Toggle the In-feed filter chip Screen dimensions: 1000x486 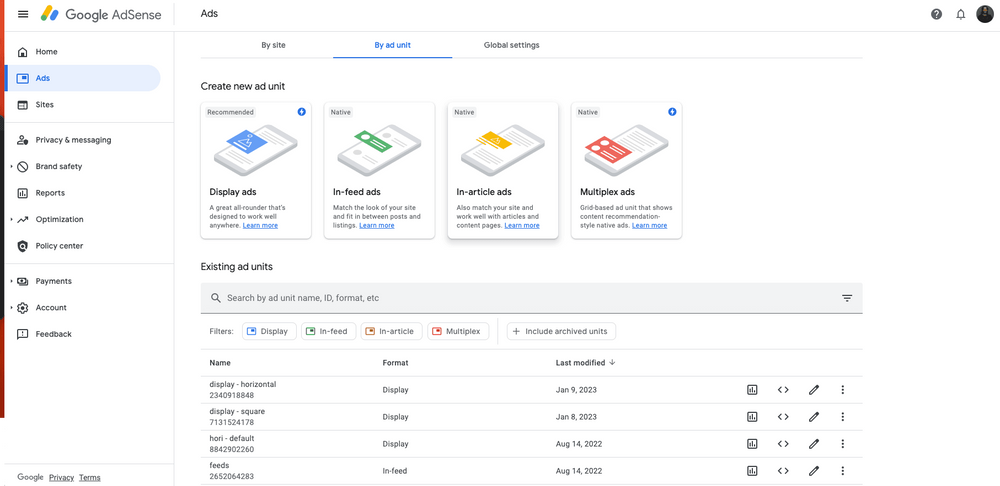[327, 331]
